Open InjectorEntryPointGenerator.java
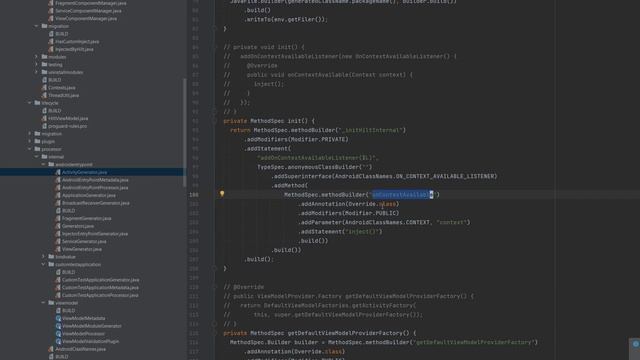 [95, 234]
